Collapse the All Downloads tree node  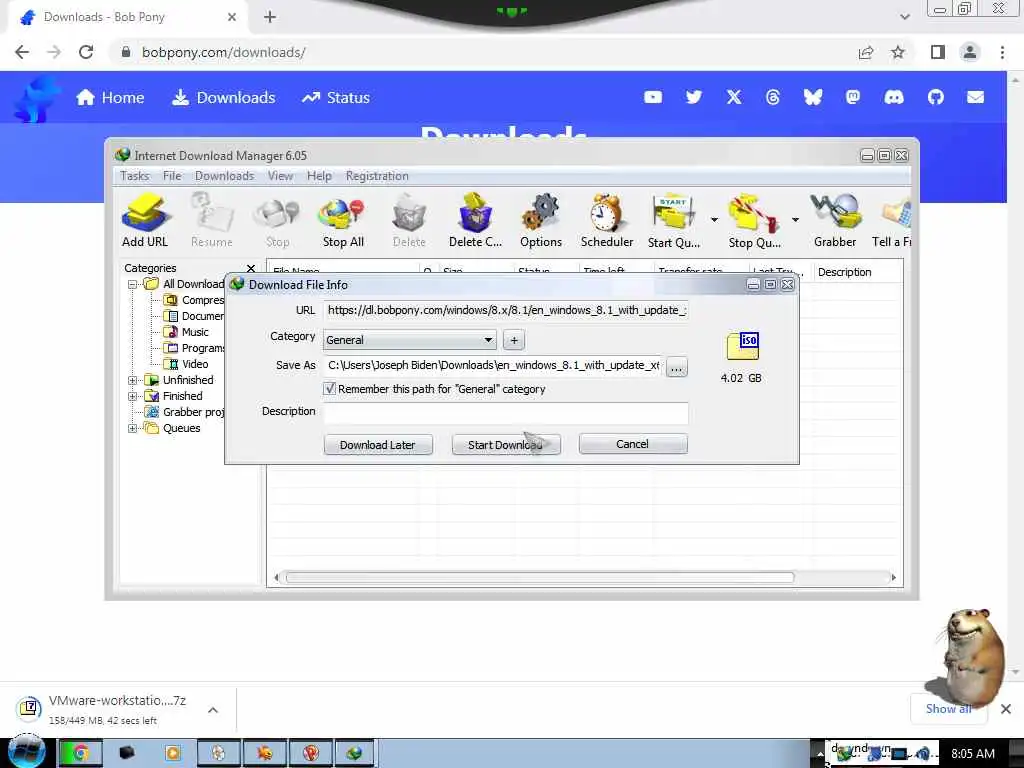tap(133, 284)
